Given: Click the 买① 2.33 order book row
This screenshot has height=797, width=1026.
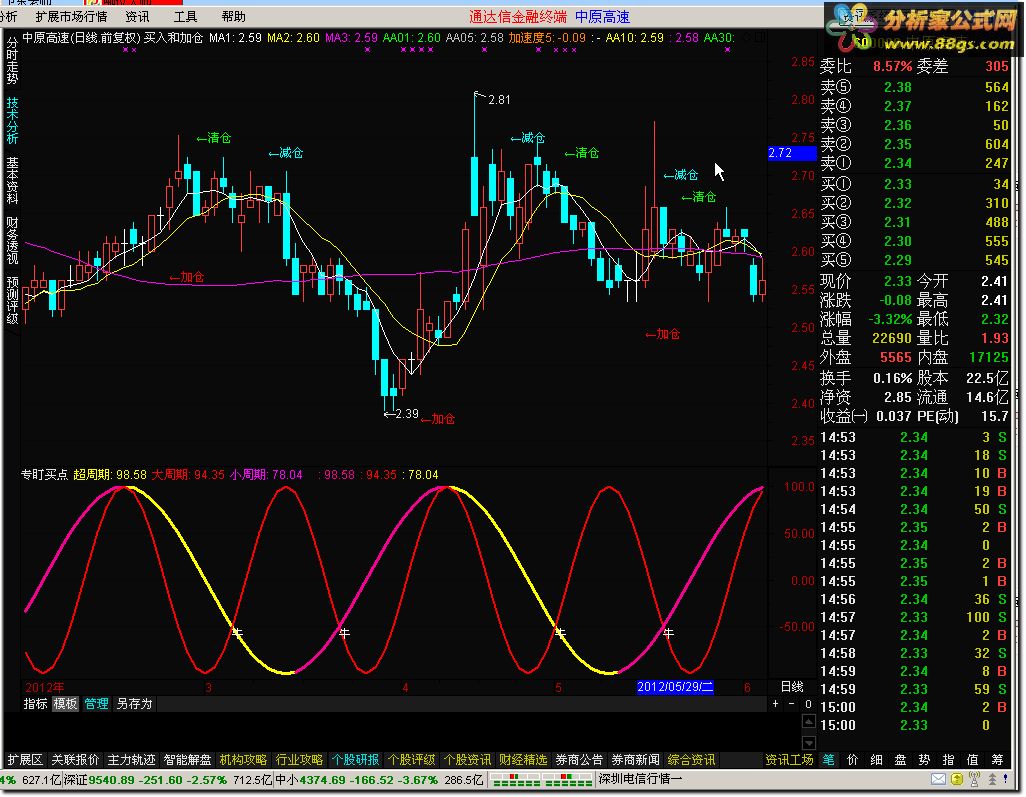Looking at the screenshot, I should tap(915, 185).
